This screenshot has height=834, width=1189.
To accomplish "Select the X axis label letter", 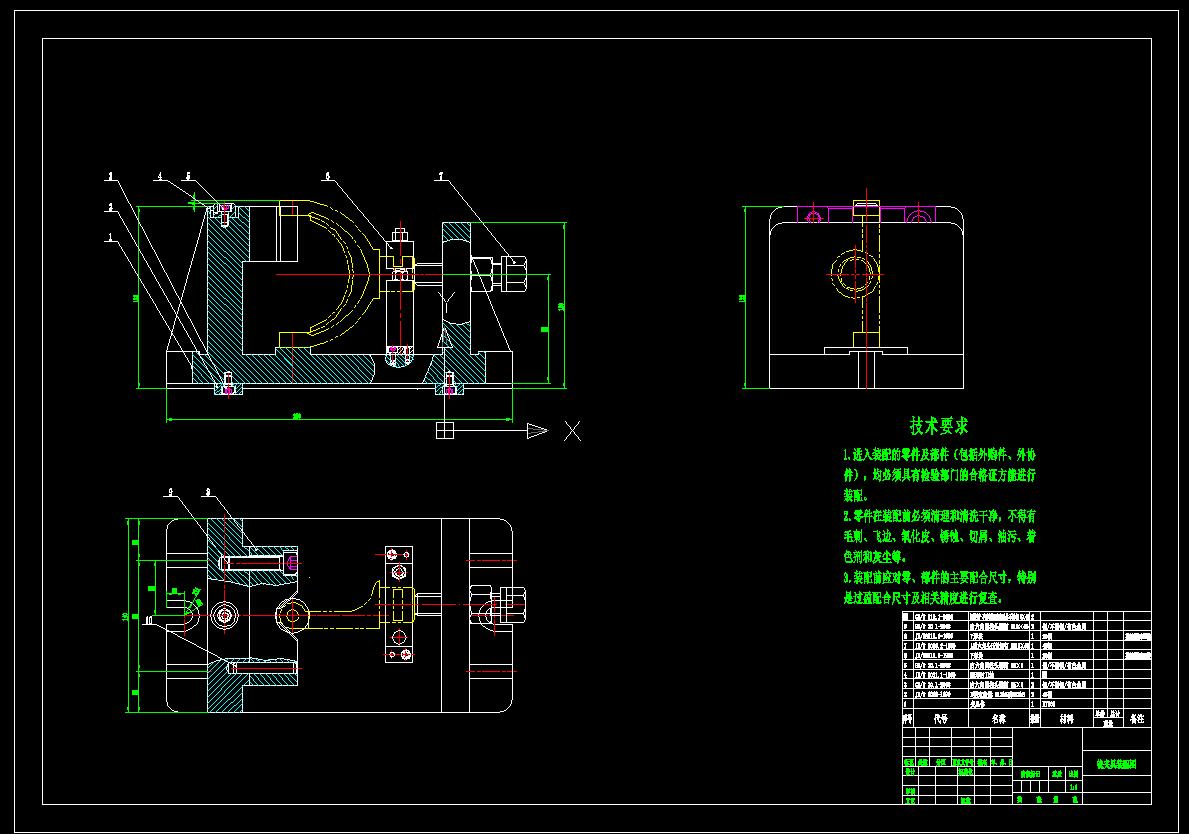I will pyautogui.click(x=573, y=431).
